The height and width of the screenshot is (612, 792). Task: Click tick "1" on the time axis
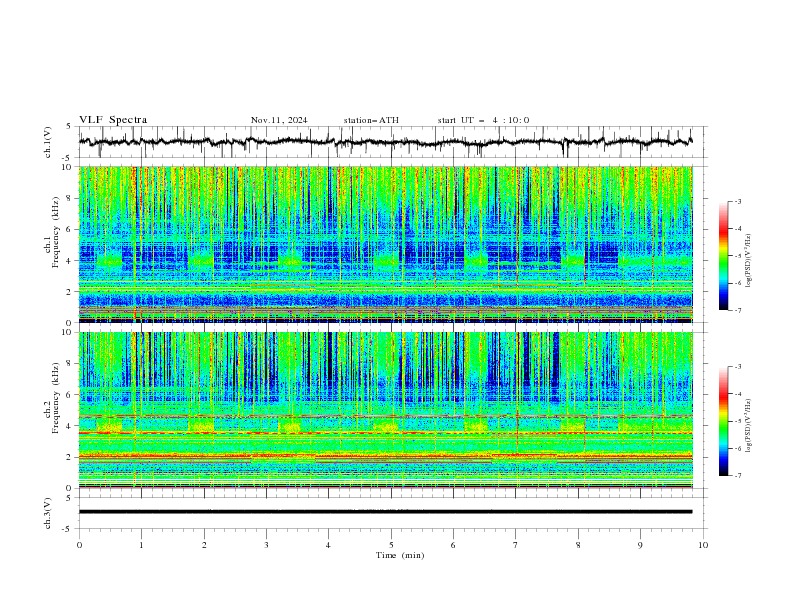[141, 545]
